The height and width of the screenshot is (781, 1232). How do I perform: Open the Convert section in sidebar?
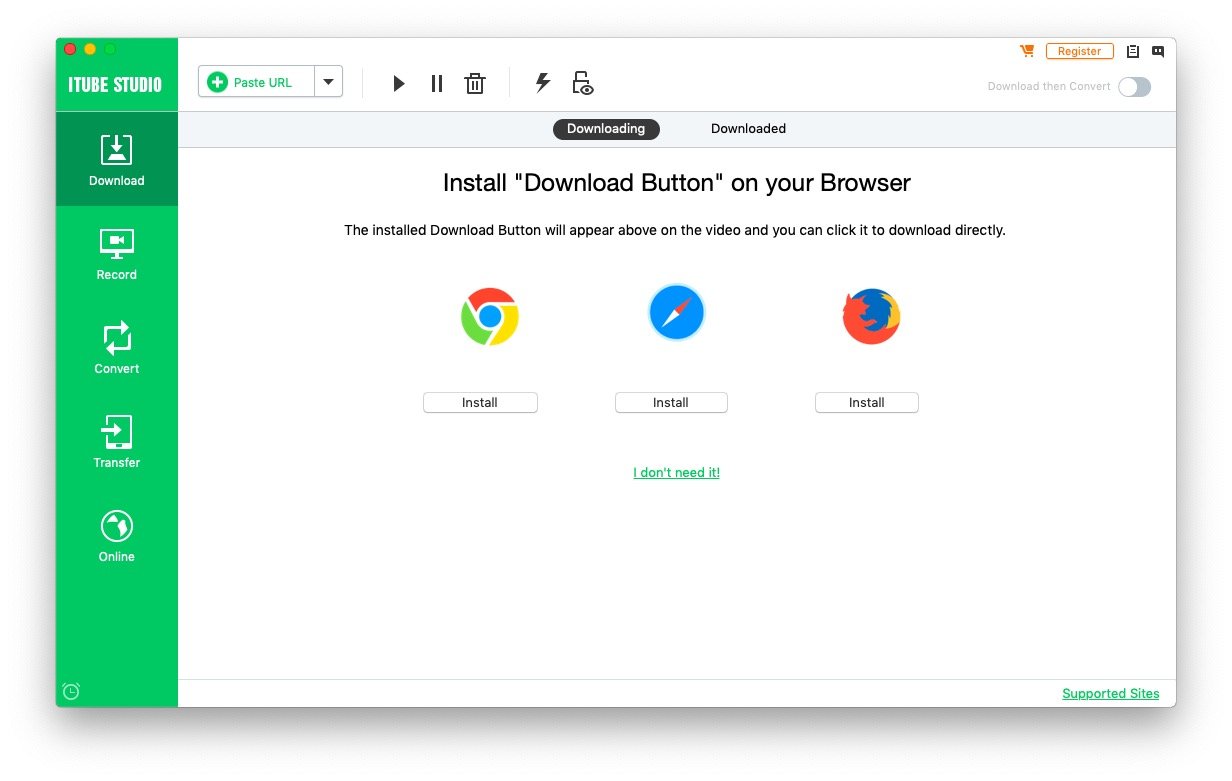[117, 348]
